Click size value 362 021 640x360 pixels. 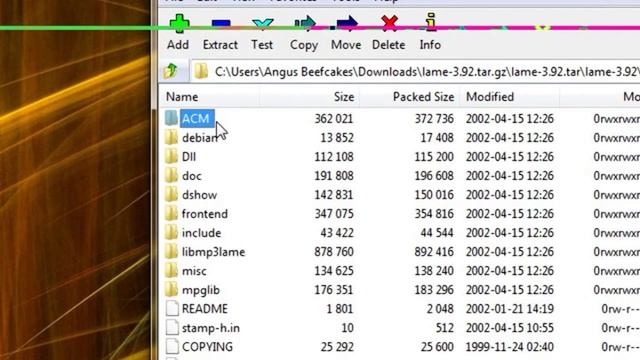pyautogui.click(x=334, y=119)
